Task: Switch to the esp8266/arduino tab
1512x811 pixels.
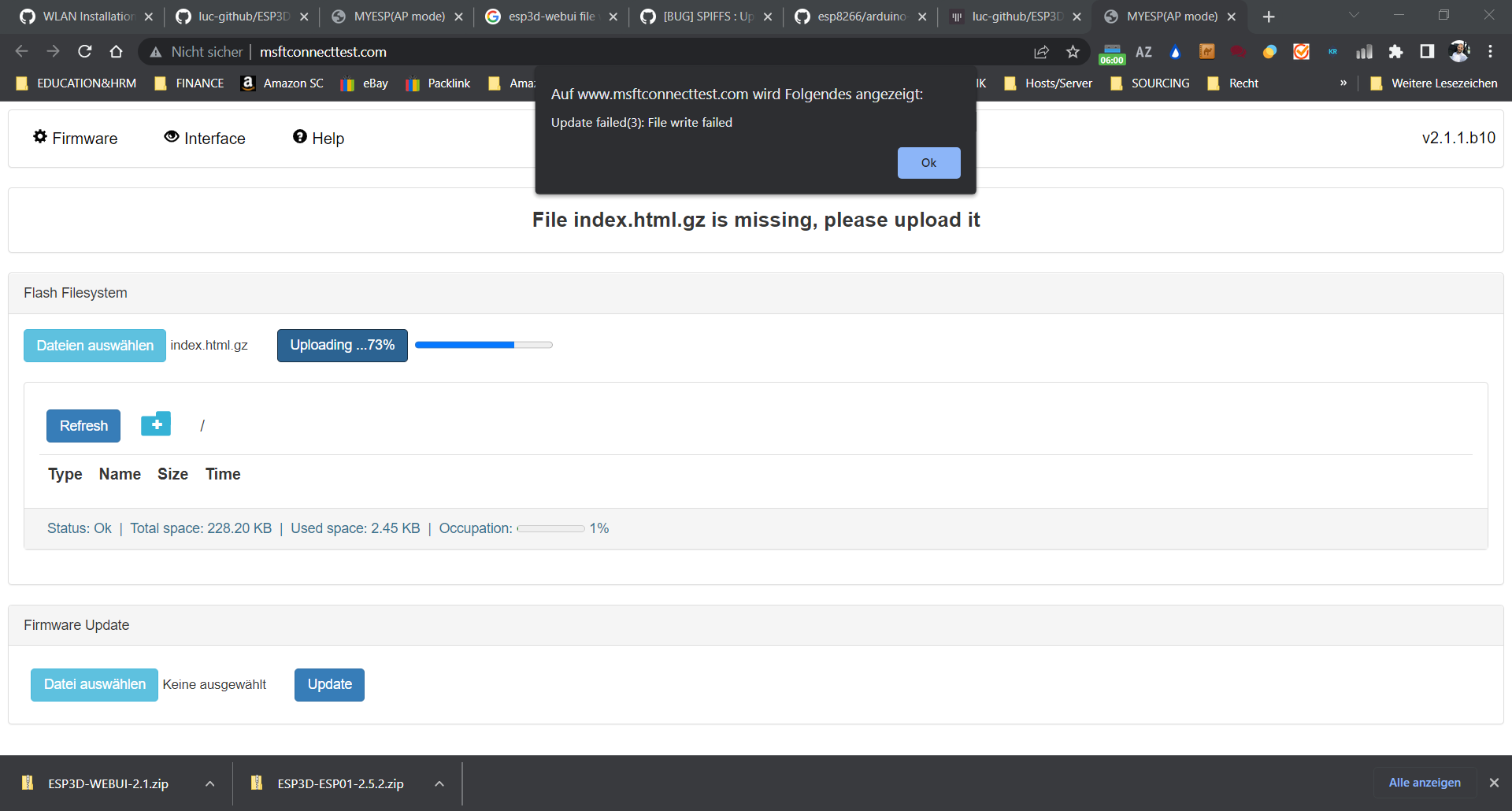Action: coord(858,16)
